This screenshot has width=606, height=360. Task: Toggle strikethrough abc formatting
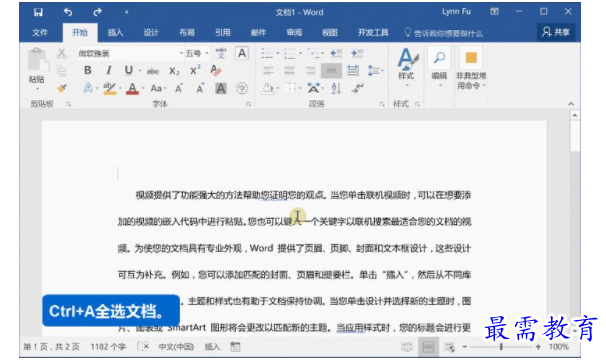pyautogui.click(x=153, y=71)
